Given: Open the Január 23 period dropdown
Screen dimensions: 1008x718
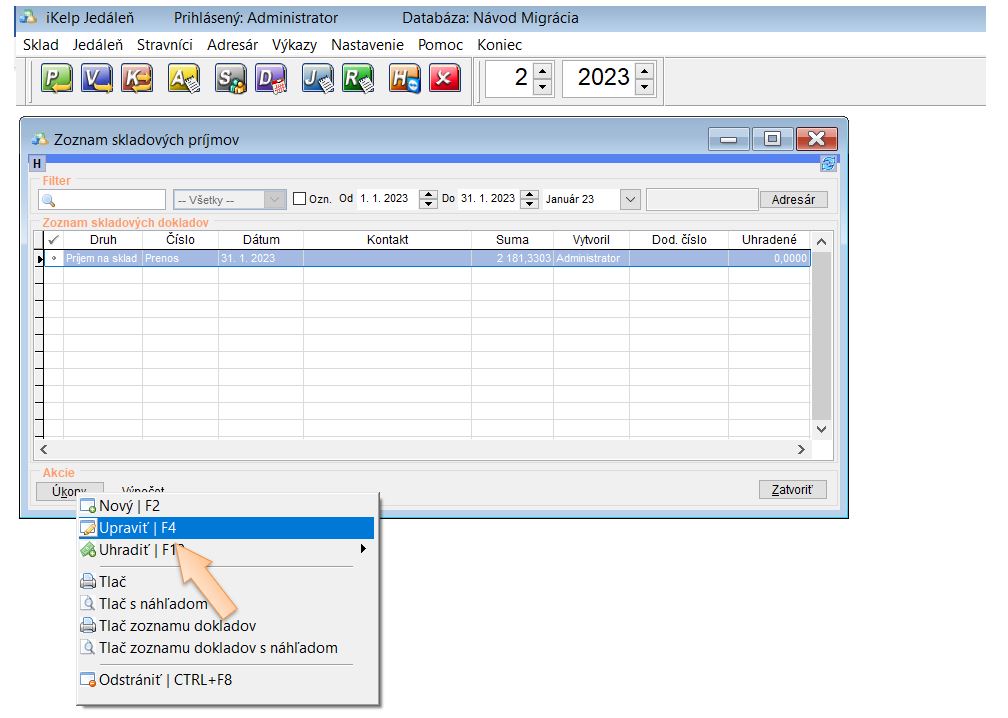Looking at the screenshot, I should 630,199.
